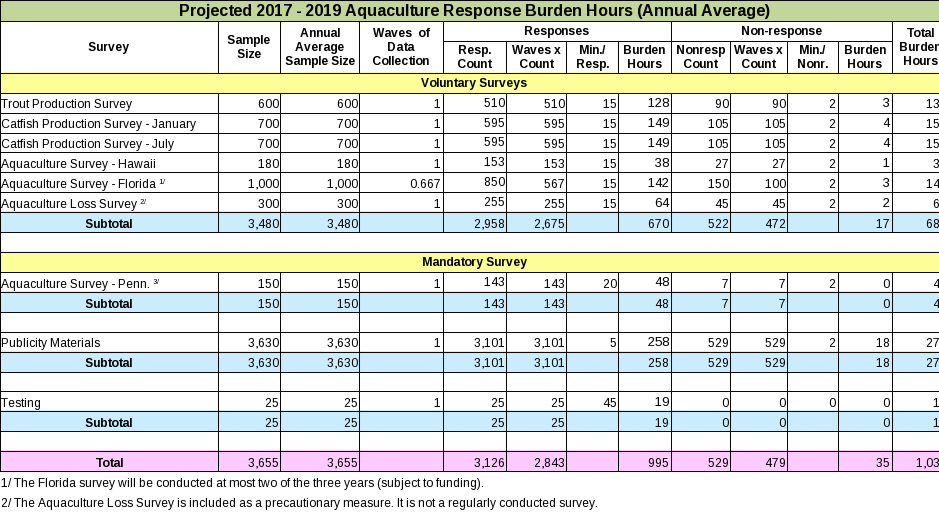Click the Total response burden hours '995'
The height and width of the screenshot is (512, 939).
[644, 462]
